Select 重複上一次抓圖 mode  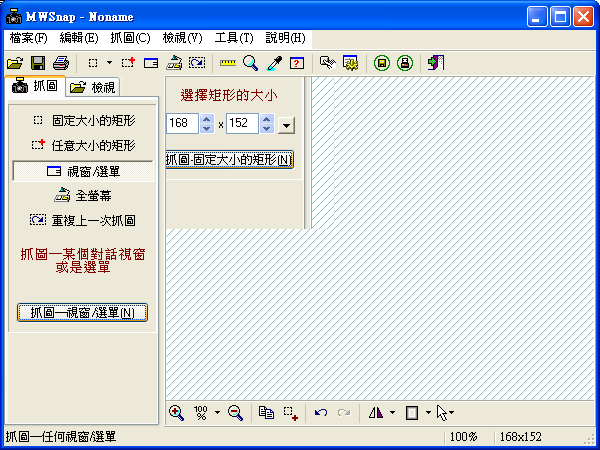point(83,220)
